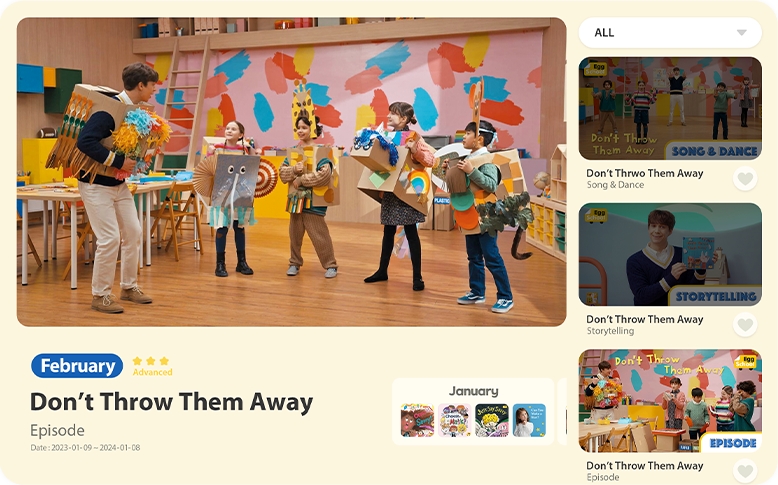Click the partially visible next month card
This screenshot has height=485, width=778.
coord(562,412)
